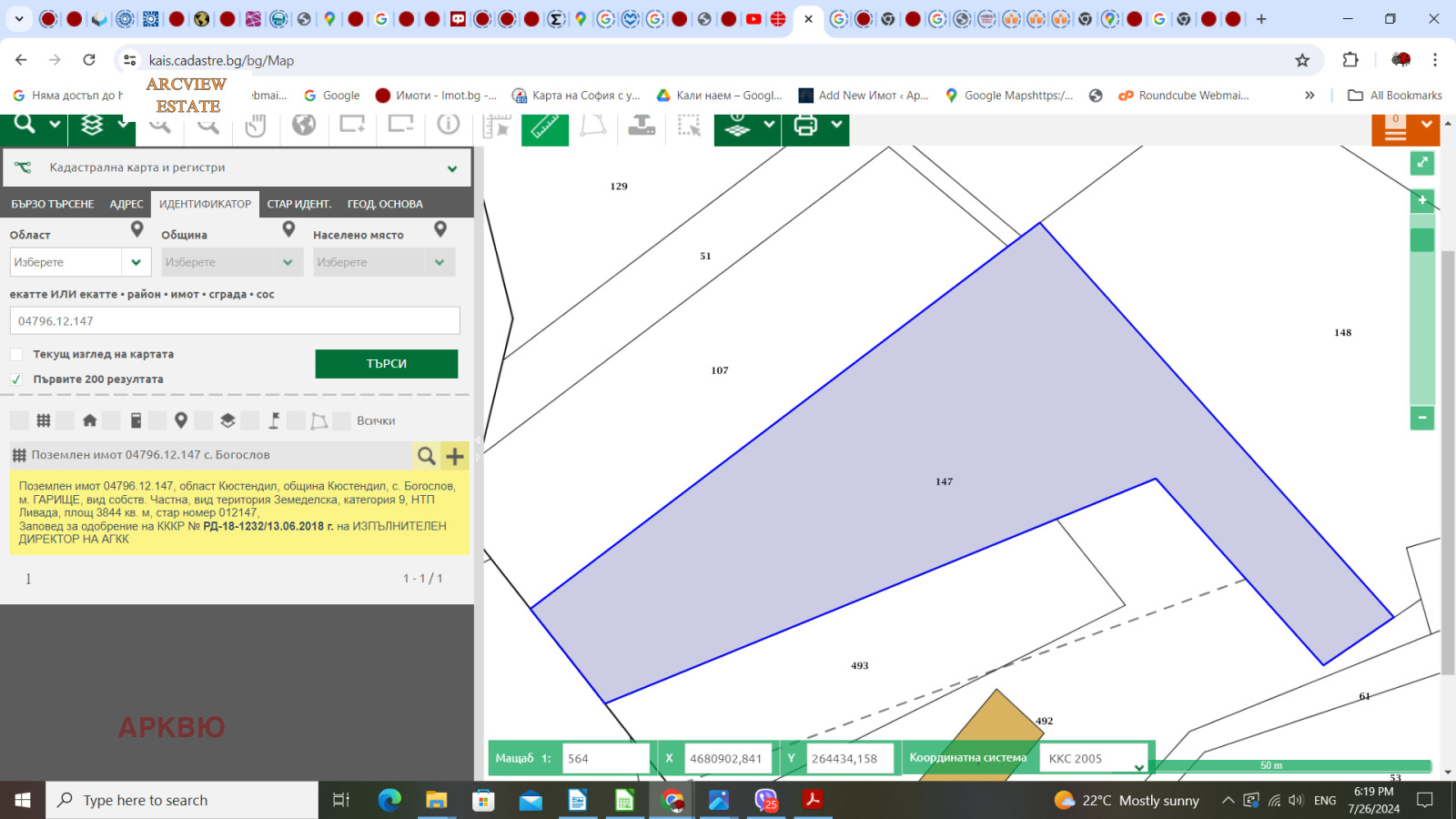Open the layers stack toolbar button
Viewport: 1456px width, 819px height.
coord(92,126)
